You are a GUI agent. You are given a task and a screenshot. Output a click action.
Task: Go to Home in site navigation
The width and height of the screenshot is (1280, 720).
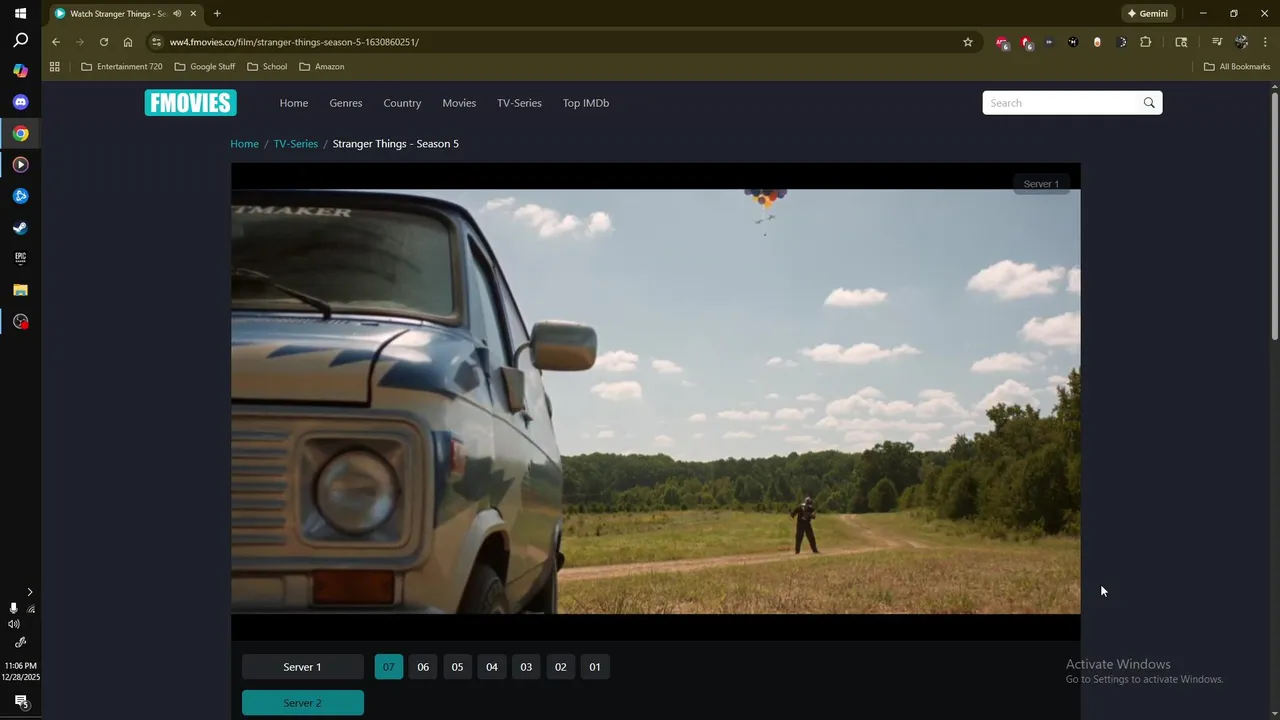click(294, 103)
